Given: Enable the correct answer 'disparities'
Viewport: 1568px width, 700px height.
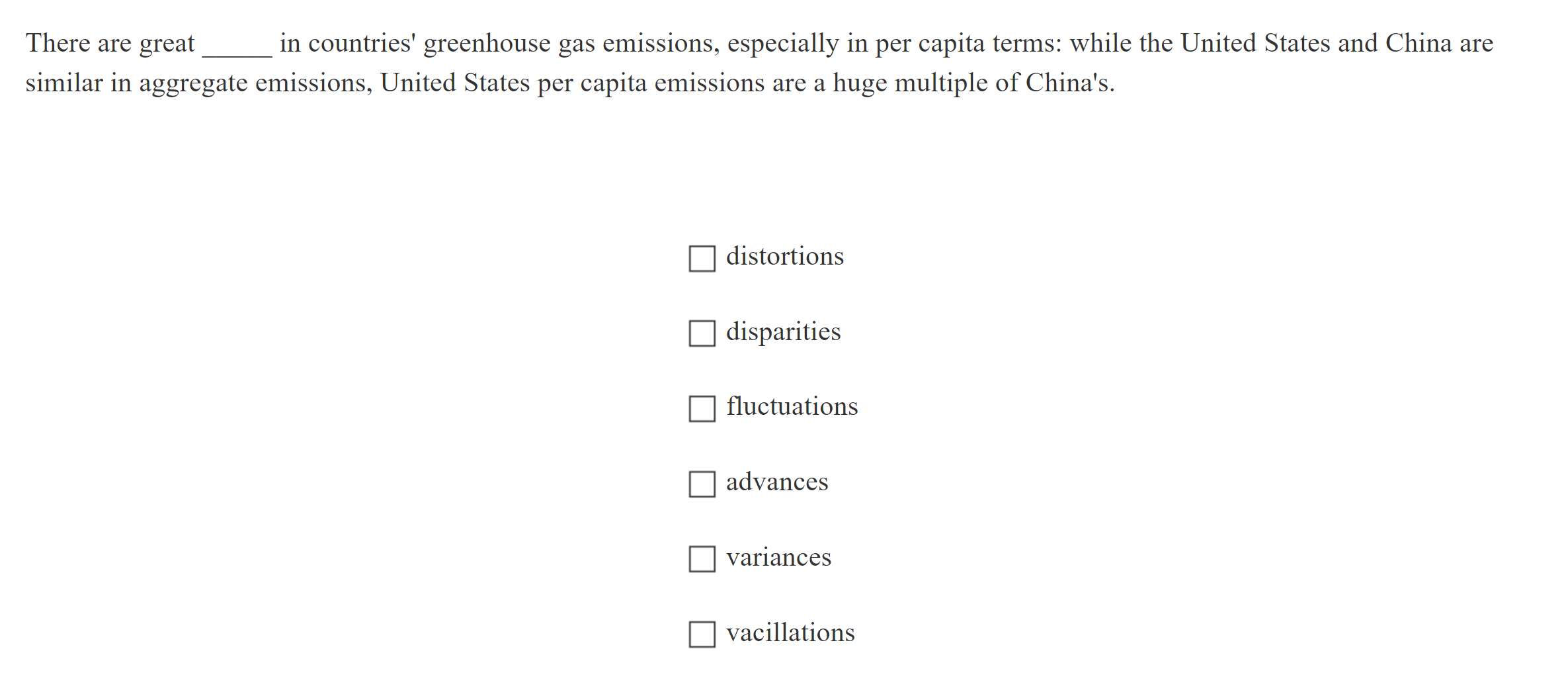Looking at the screenshot, I should click(x=702, y=333).
